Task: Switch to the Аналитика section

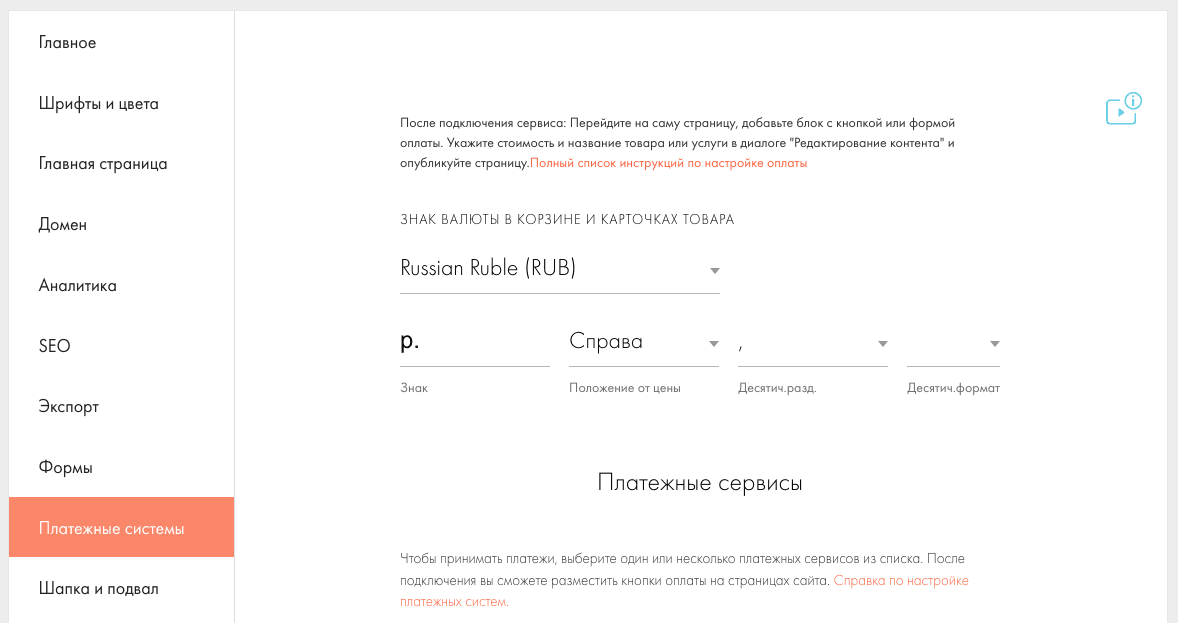Action: (x=78, y=286)
